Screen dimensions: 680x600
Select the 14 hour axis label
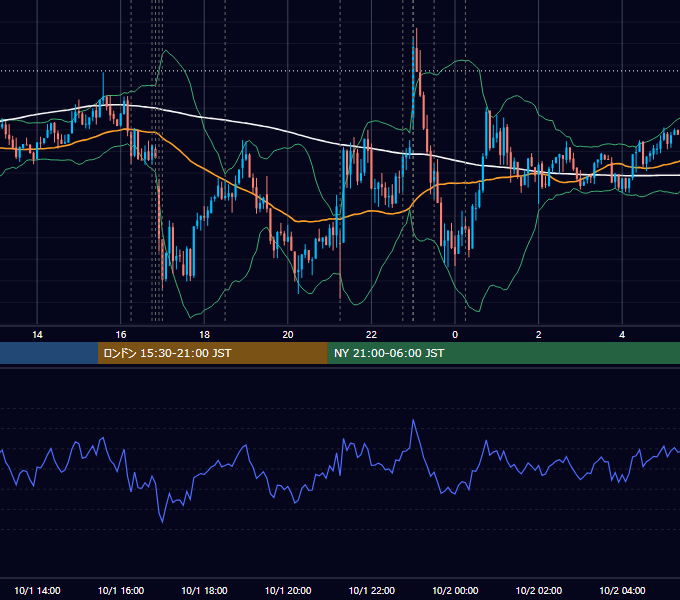click(37, 335)
